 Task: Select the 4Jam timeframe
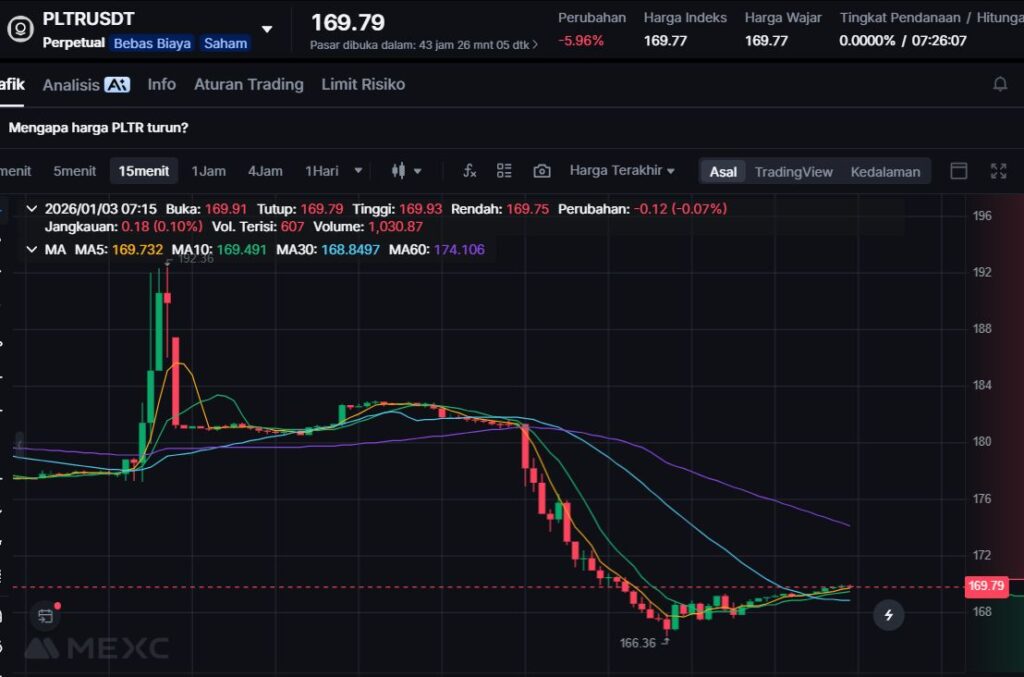coord(265,171)
